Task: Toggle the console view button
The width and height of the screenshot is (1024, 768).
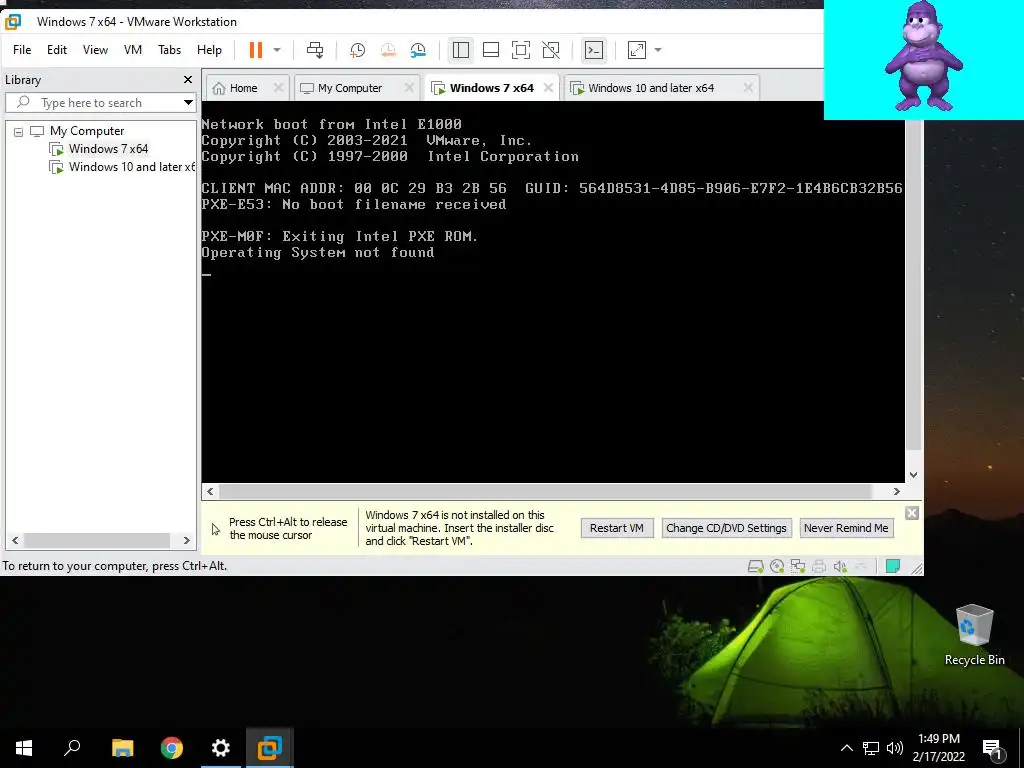Action: (x=594, y=50)
